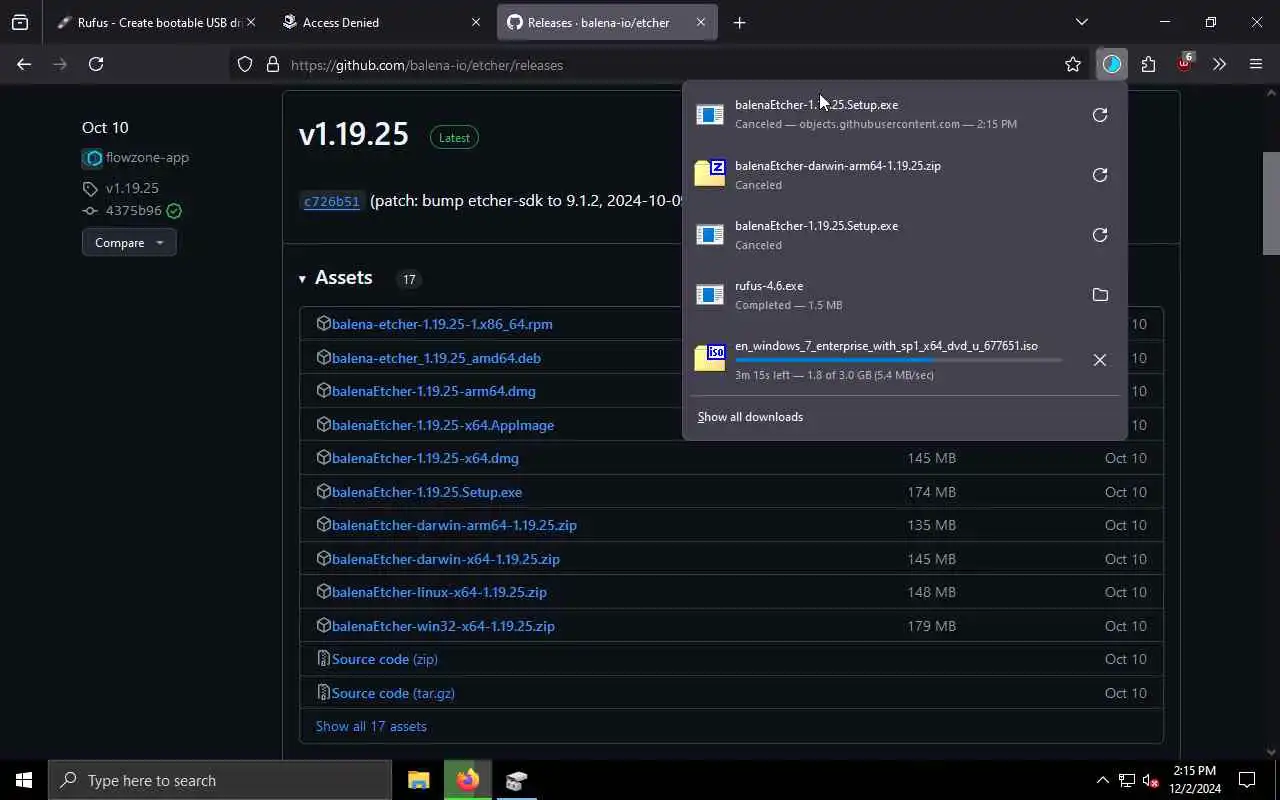Open File Explorer from taskbar
This screenshot has height=800, width=1280.
pyautogui.click(x=419, y=780)
